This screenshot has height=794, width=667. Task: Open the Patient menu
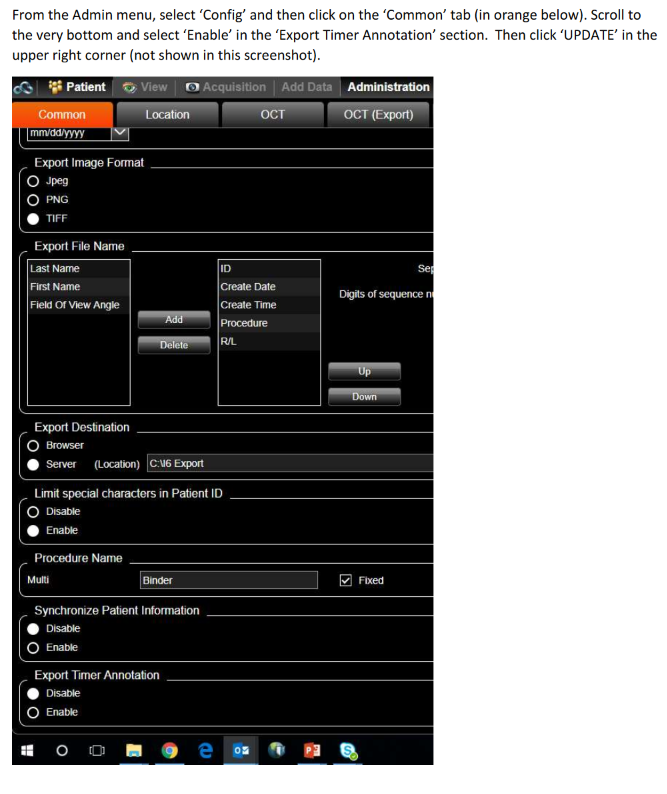click(x=77, y=87)
